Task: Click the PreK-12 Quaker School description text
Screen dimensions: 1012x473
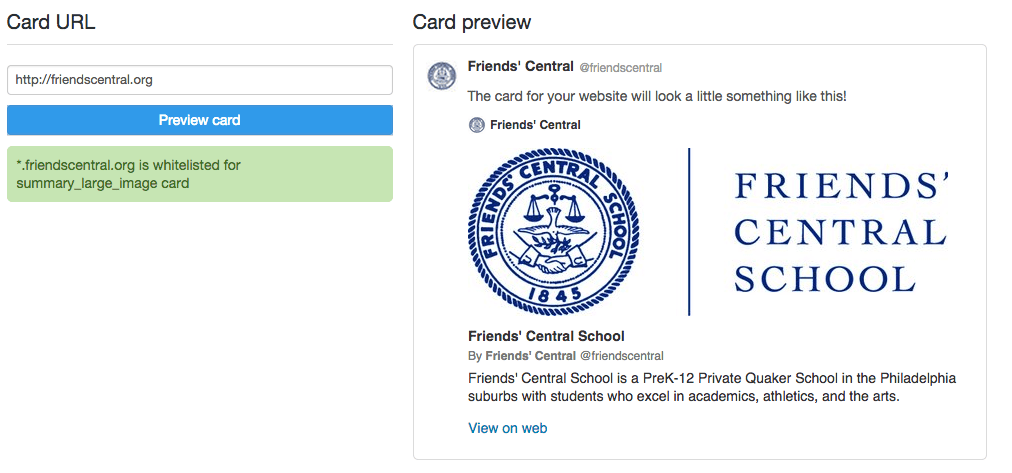Action: [711, 387]
